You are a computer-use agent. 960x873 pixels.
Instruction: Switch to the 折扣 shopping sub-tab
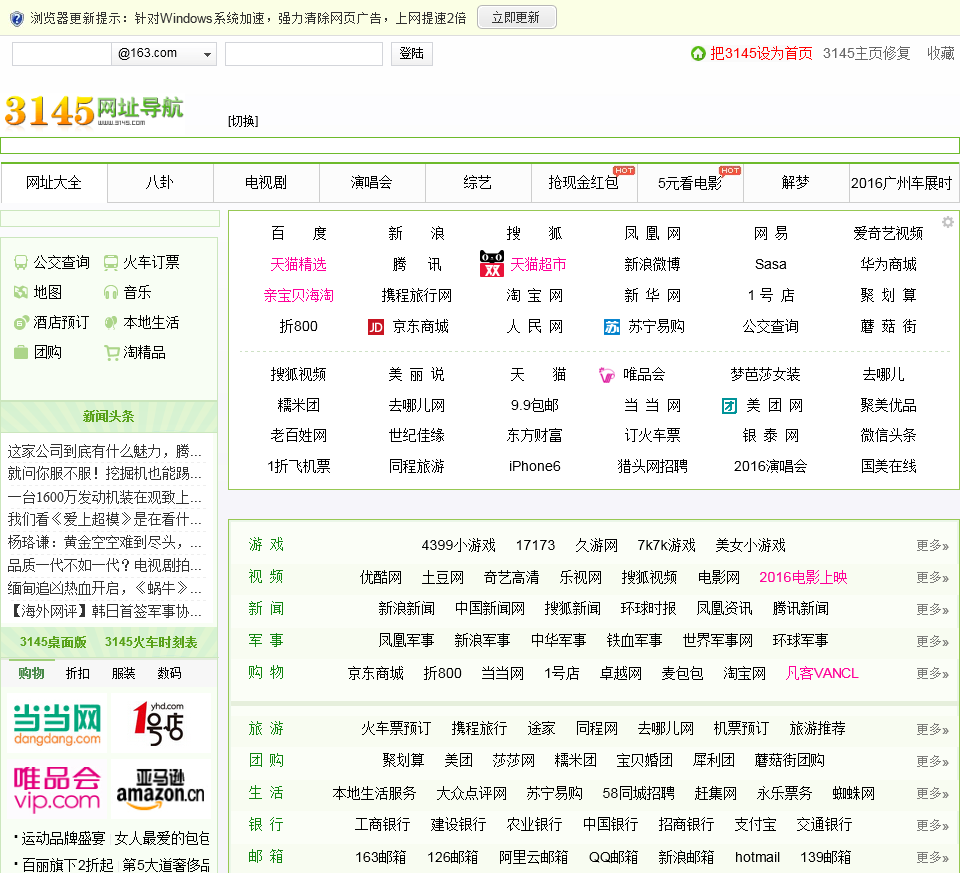[78, 673]
